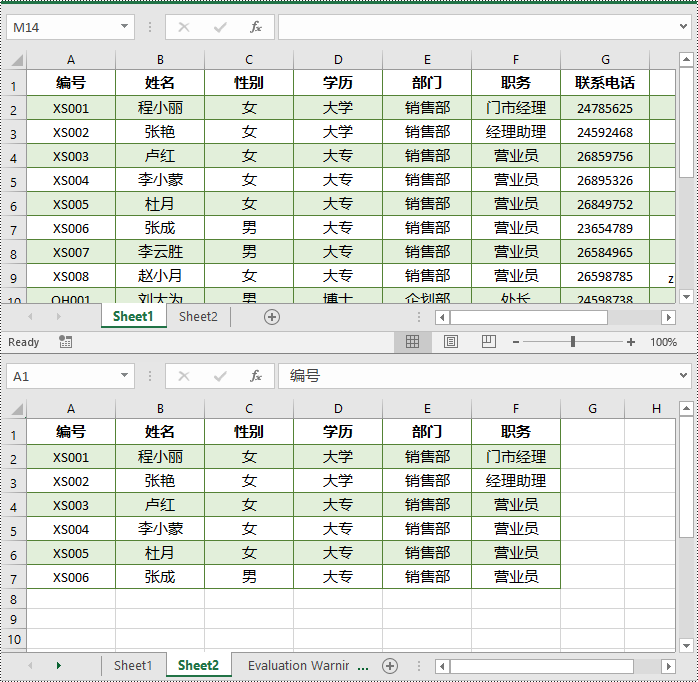Click the confirm checkmark in upper formula bar
The height and width of the screenshot is (682, 698).
[220, 27]
